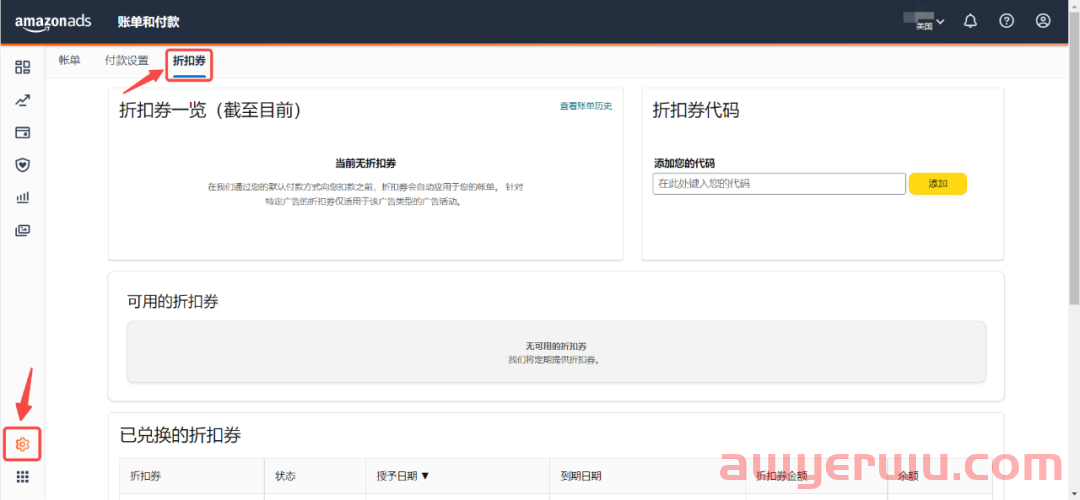Open the notifications bell
Viewport: 1080px width, 500px height.
(970, 21)
